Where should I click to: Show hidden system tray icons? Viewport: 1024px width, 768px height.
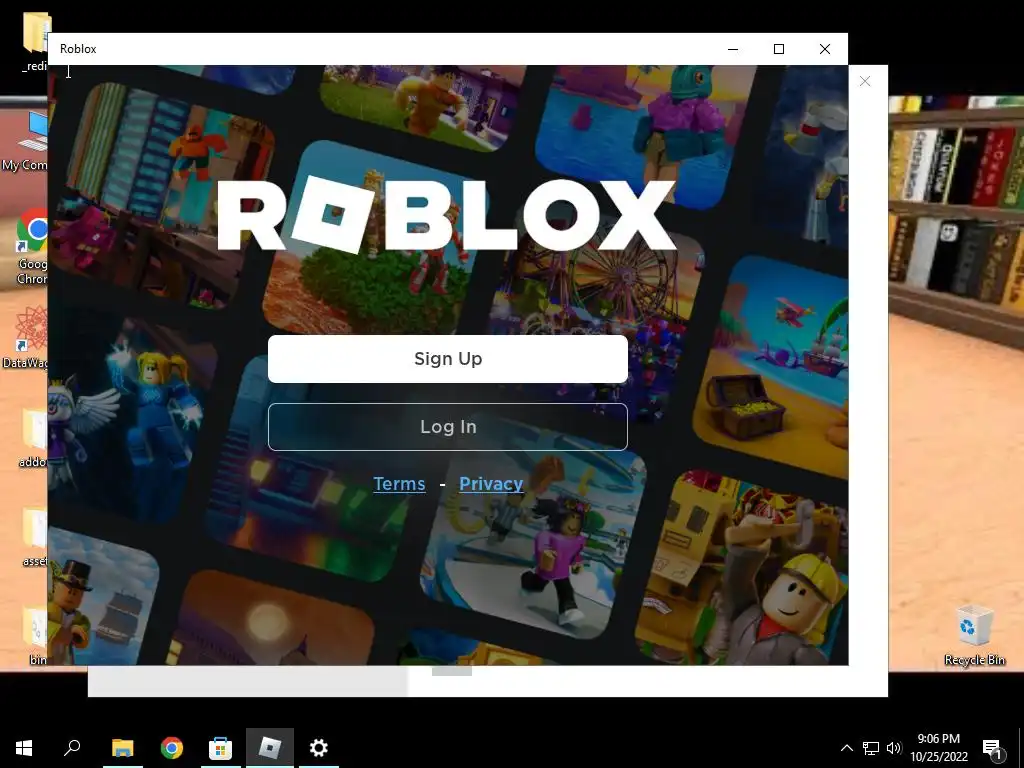(846, 748)
